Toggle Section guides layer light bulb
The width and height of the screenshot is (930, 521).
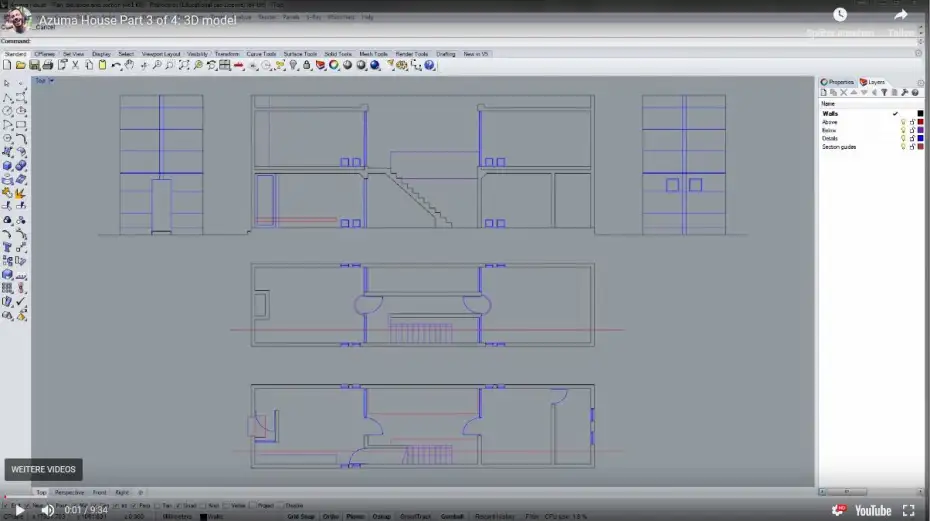(903, 147)
